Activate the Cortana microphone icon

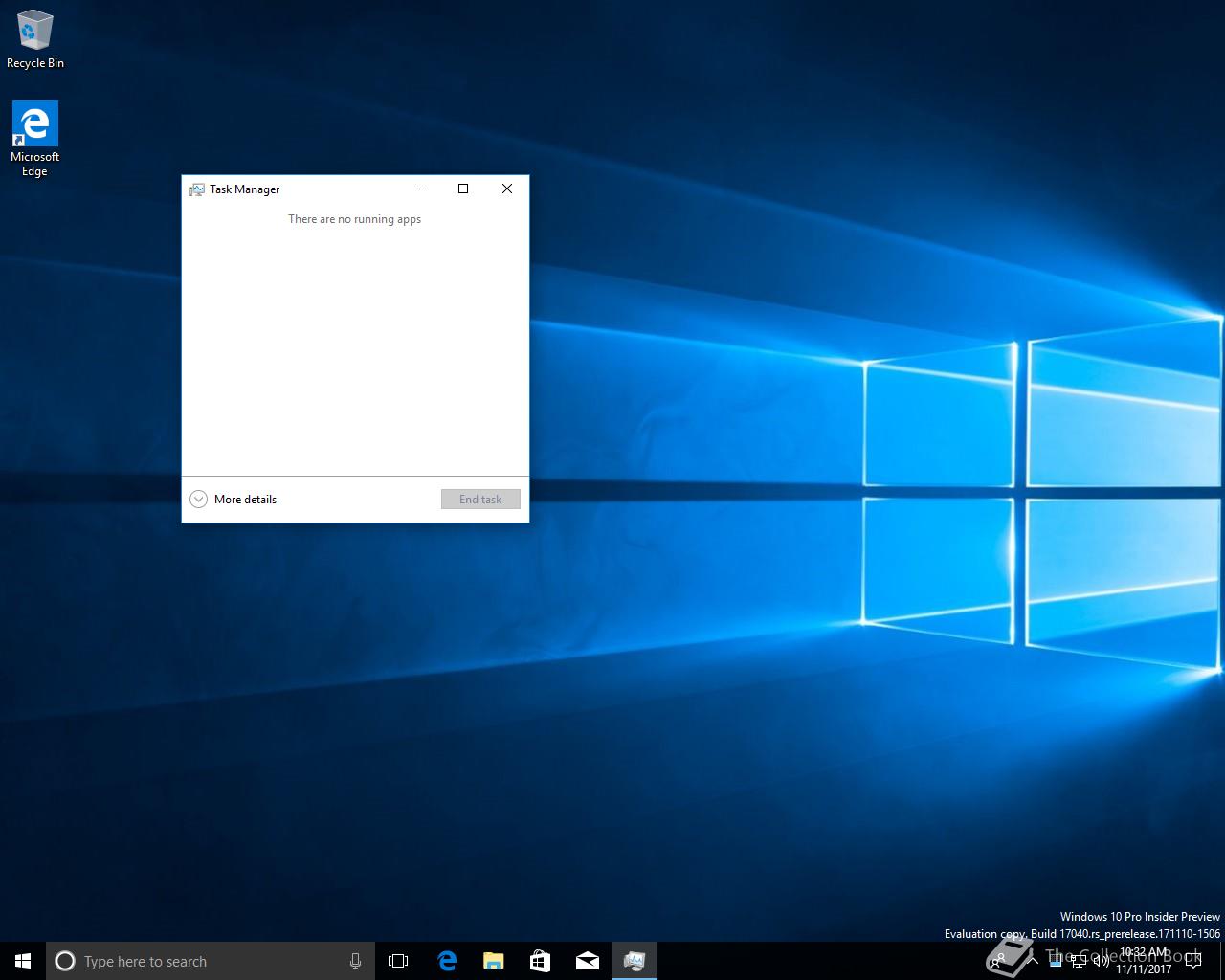(355, 961)
